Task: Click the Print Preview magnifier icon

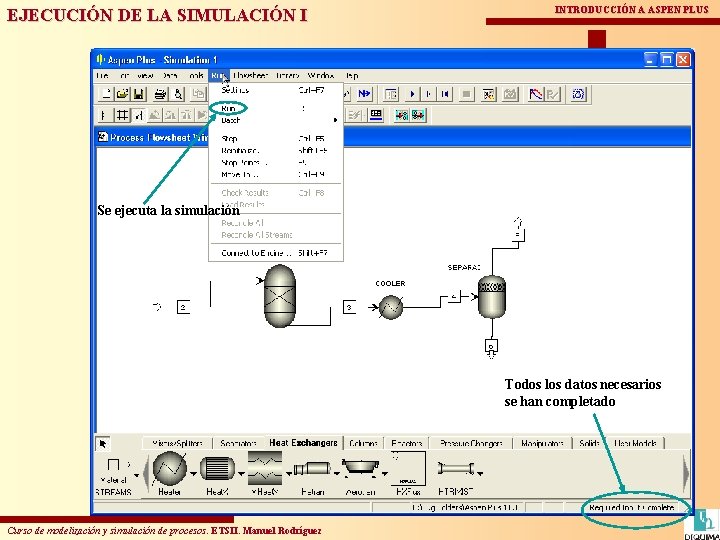Action: (178, 94)
